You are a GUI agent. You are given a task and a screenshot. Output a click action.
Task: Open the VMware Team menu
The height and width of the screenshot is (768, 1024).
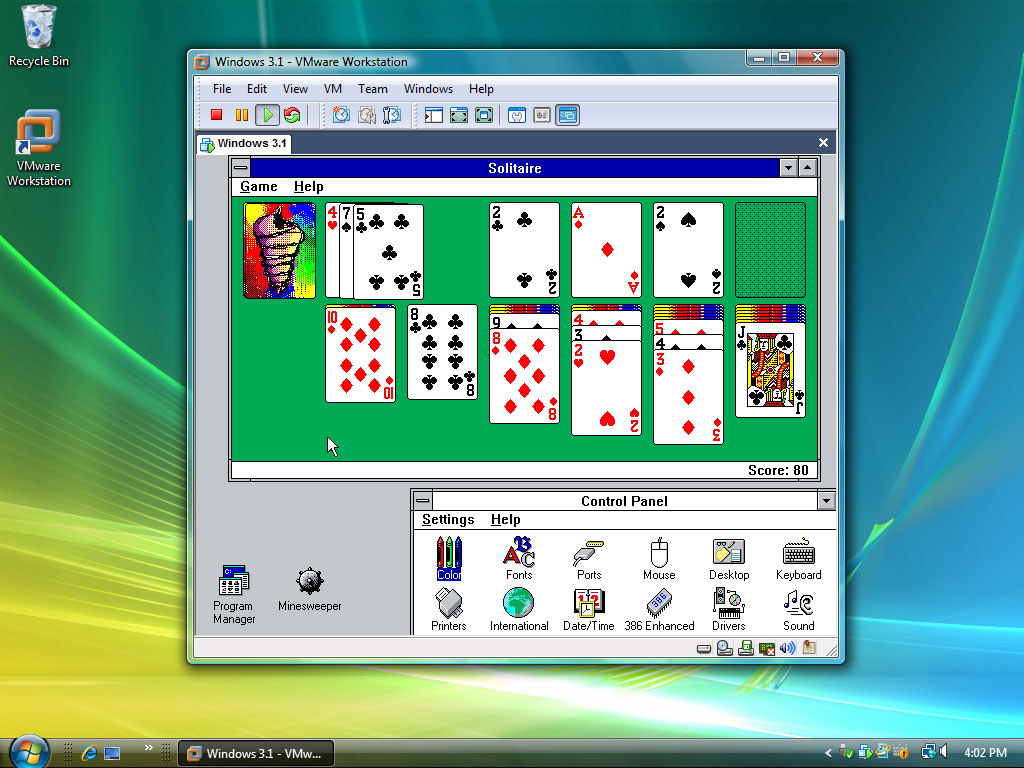372,89
